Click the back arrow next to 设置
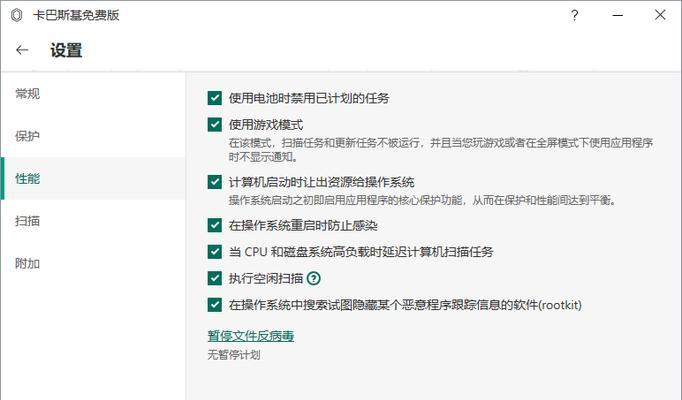The image size is (682, 400). [x=22, y=50]
